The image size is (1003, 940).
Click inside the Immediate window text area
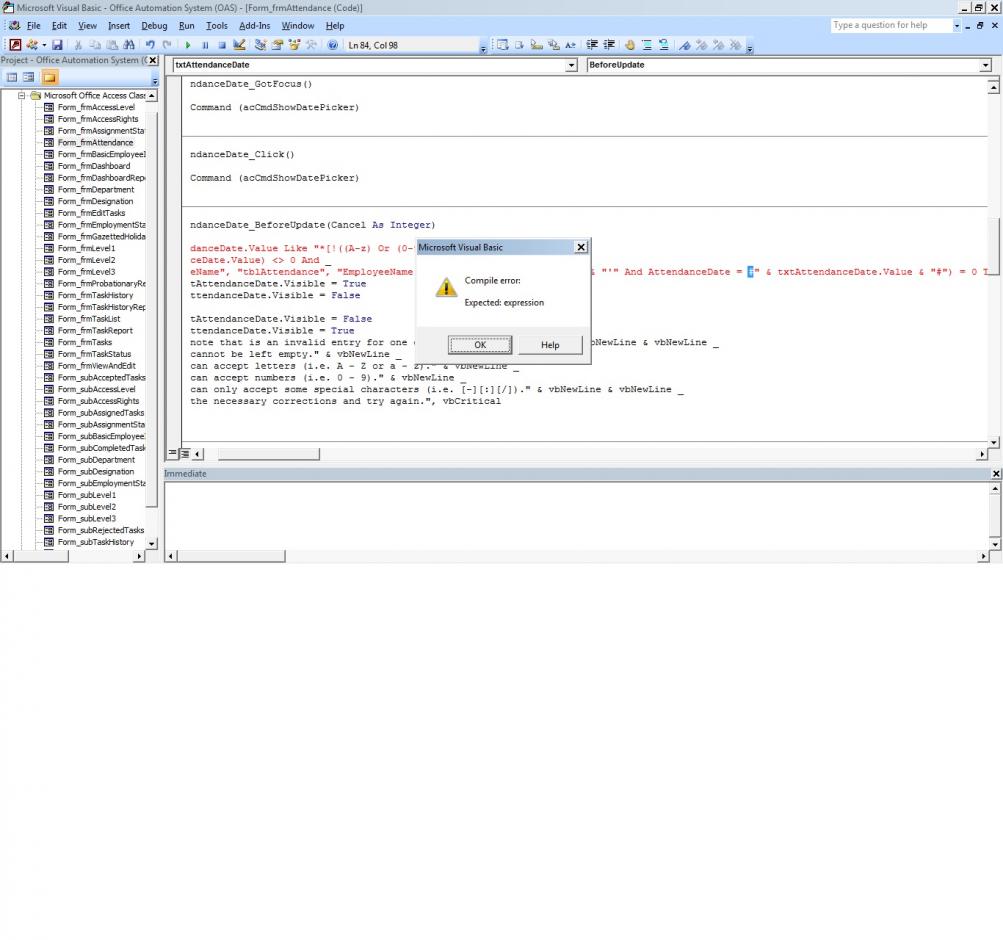click(576, 515)
